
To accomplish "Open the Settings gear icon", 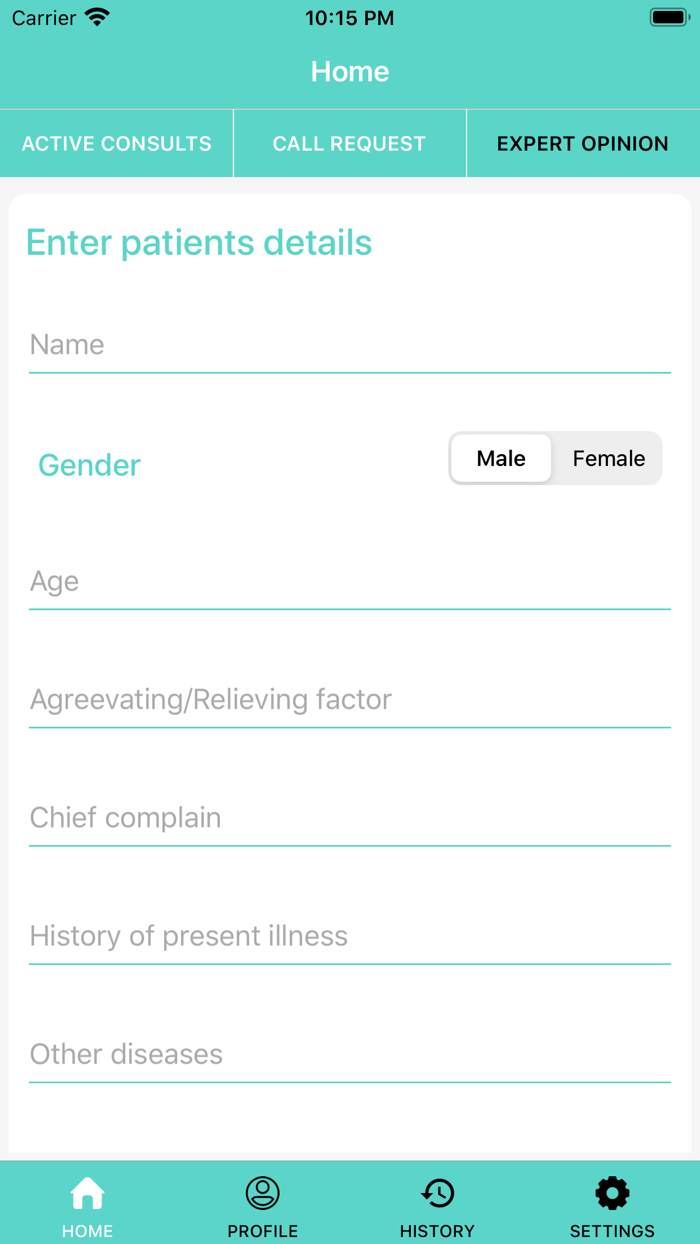I will (612, 1193).
